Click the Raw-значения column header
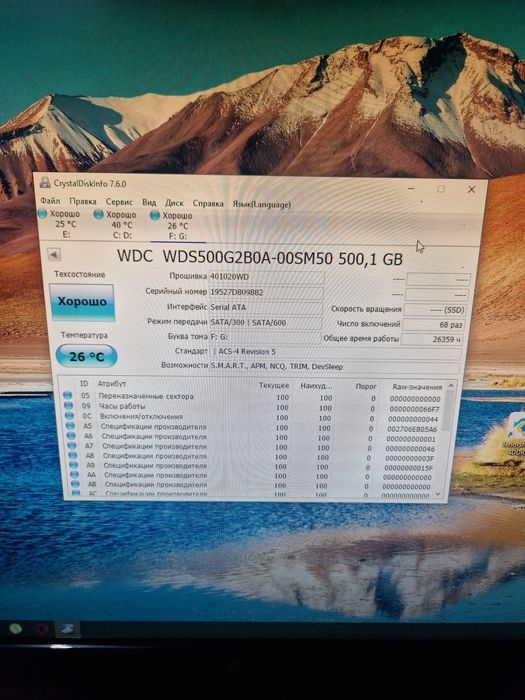The image size is (525, 700). pyautogui.click(x=417, y=387)
